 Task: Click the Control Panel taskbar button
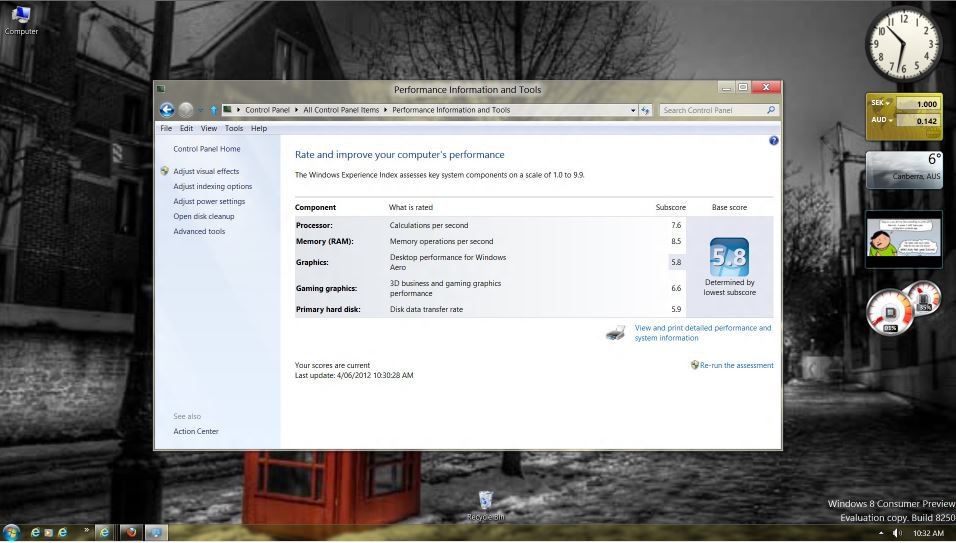point(155,533)
